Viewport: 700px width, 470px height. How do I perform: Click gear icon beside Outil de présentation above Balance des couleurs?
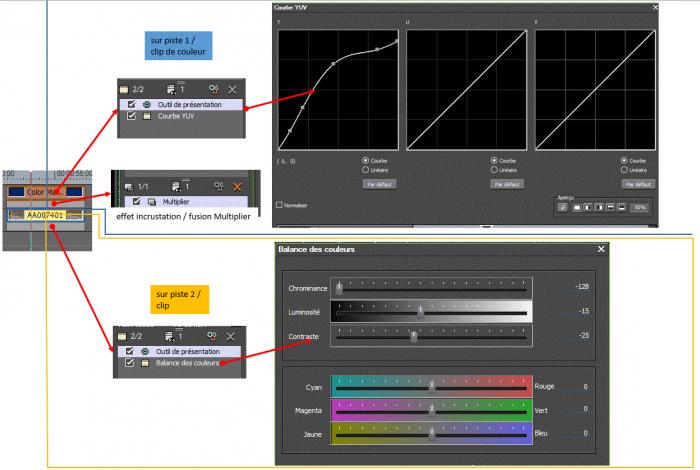(x=145, y=352)
